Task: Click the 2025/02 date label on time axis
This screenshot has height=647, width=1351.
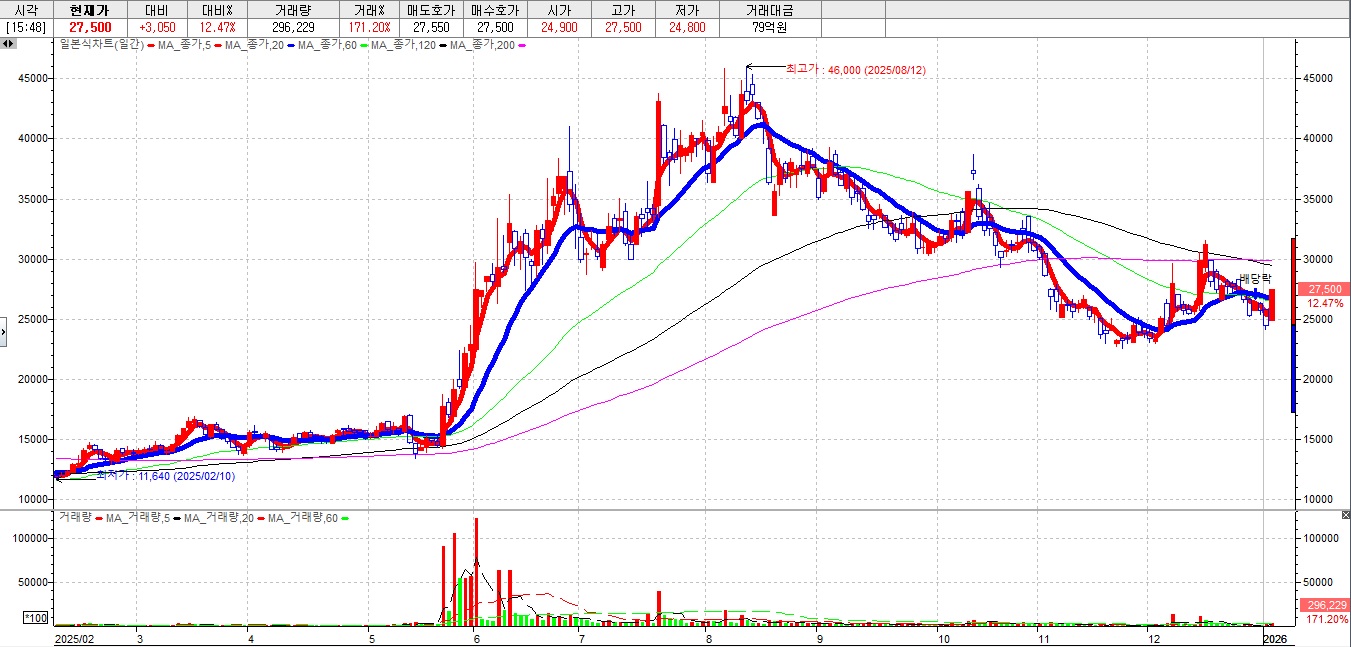Action: click(74, 637)
